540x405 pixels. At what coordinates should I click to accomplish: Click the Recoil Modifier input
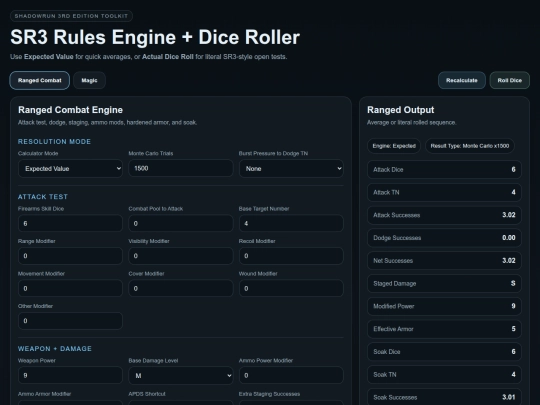click(x=291, y=256)
